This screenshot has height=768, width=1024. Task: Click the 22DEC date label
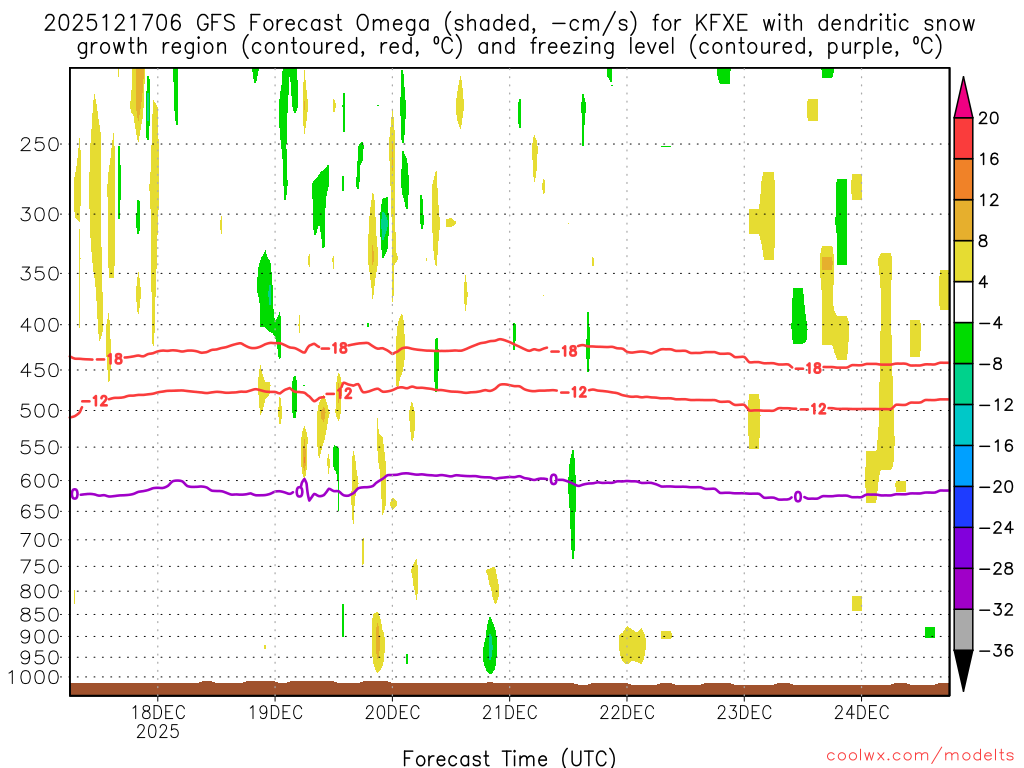coord(627,712)
